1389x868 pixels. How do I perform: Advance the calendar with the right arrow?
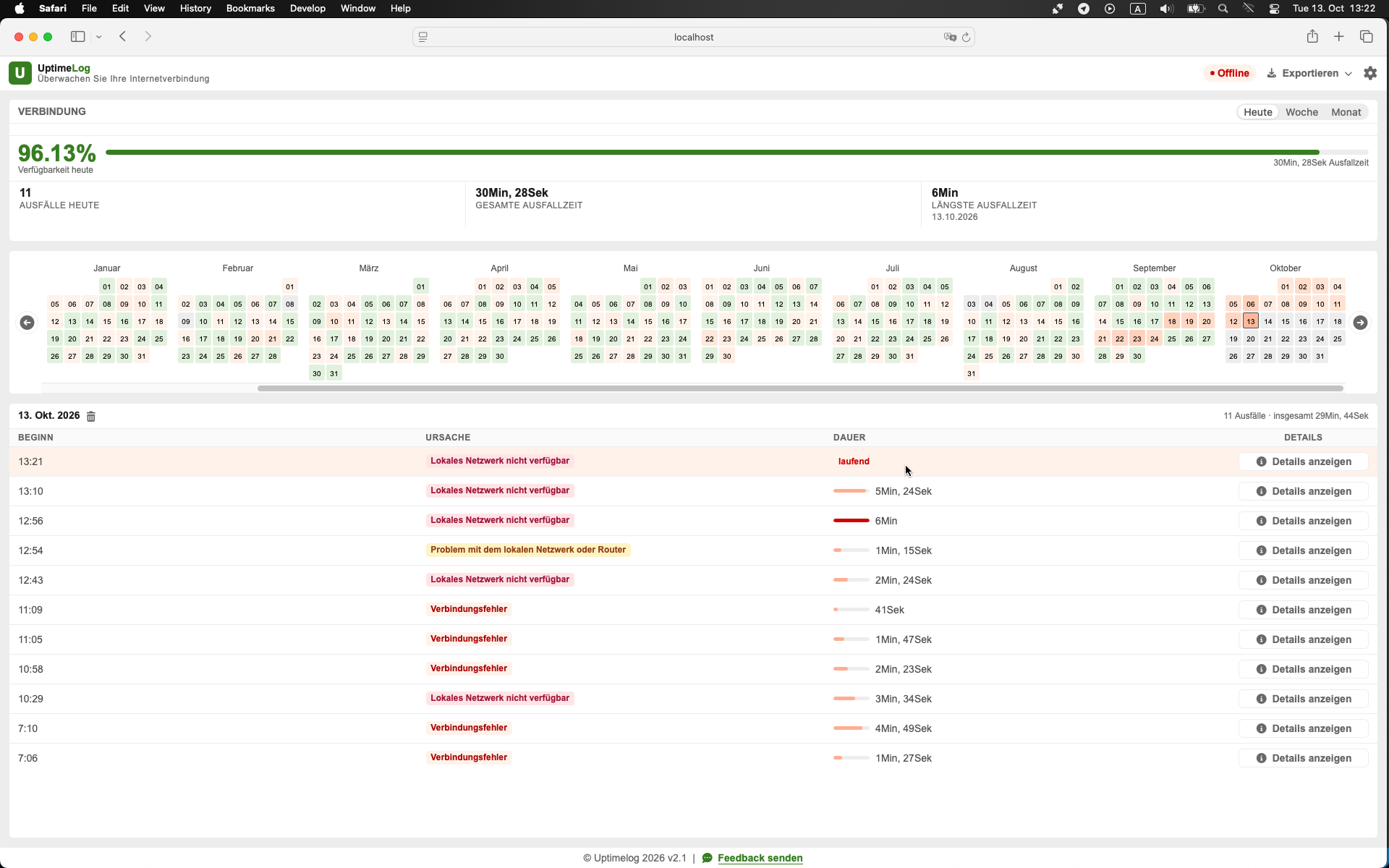click(x=1360, y=323)
